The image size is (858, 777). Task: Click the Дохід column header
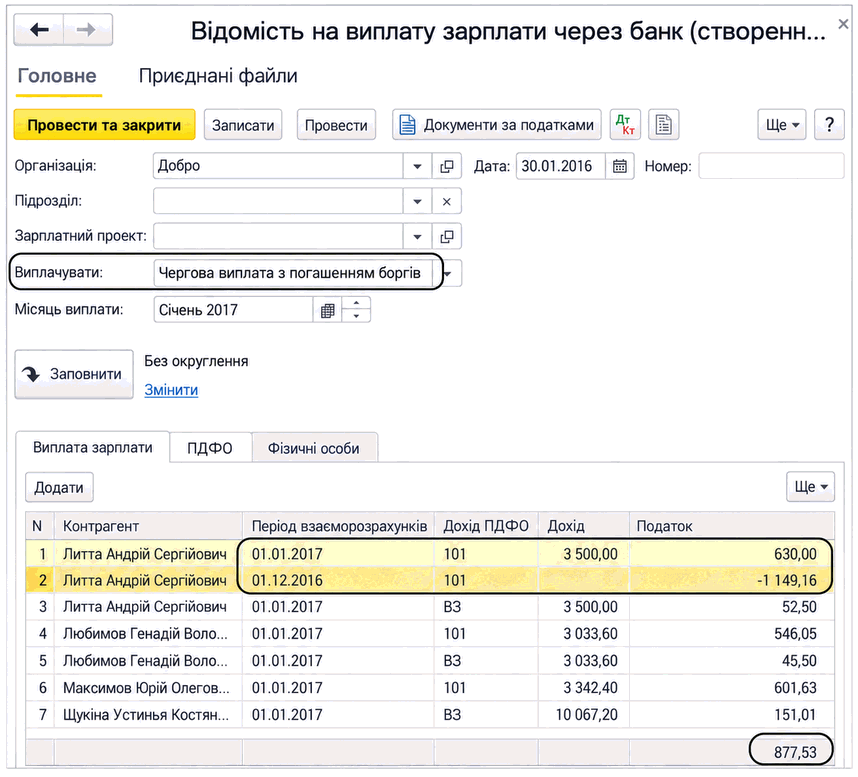coord(584,526)
